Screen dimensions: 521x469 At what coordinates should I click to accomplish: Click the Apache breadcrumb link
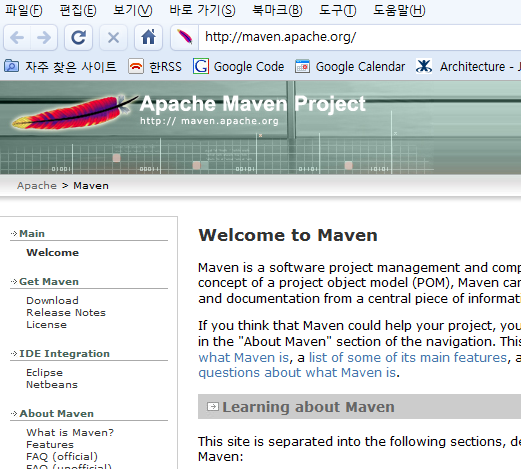pos(37,186)
